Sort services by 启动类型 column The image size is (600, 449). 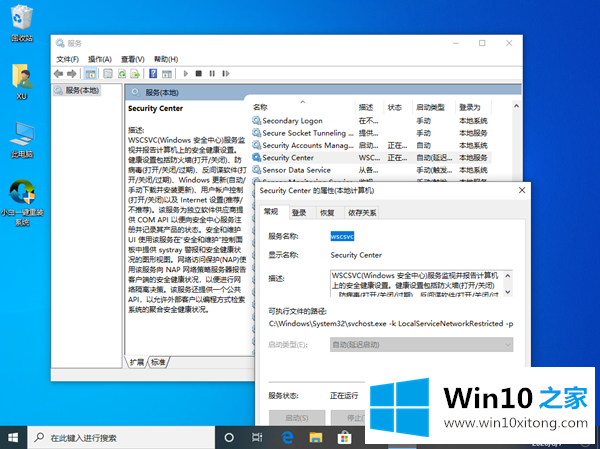[x=434, y=107]
